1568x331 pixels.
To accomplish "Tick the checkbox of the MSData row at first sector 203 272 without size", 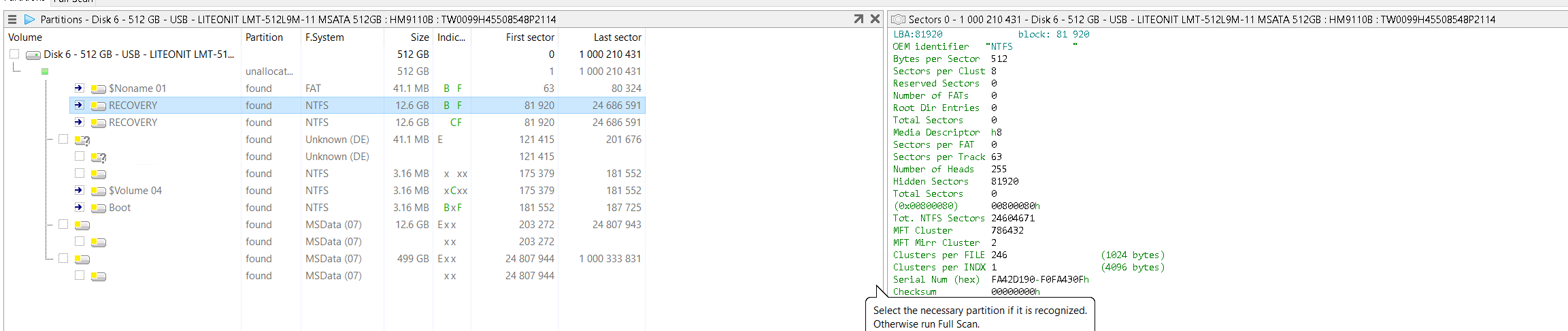I will tap(80, 241).
